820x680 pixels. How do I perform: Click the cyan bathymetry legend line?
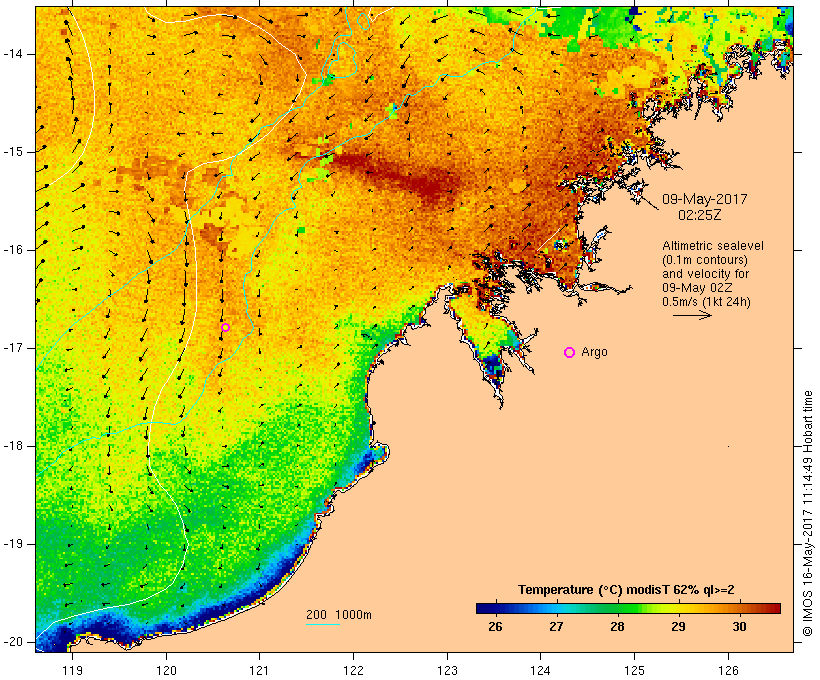pyautogui.click(x=323, y=624)
